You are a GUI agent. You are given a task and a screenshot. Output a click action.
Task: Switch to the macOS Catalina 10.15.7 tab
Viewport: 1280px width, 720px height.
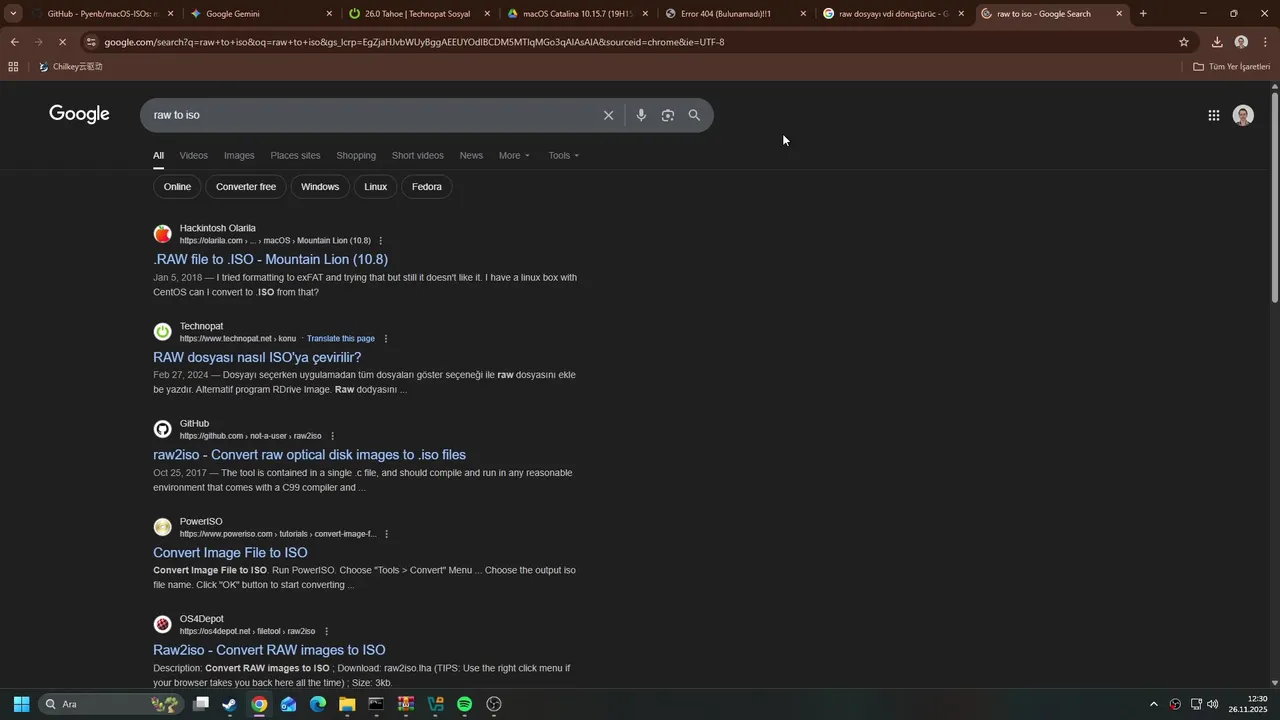[x=577, y=14]
